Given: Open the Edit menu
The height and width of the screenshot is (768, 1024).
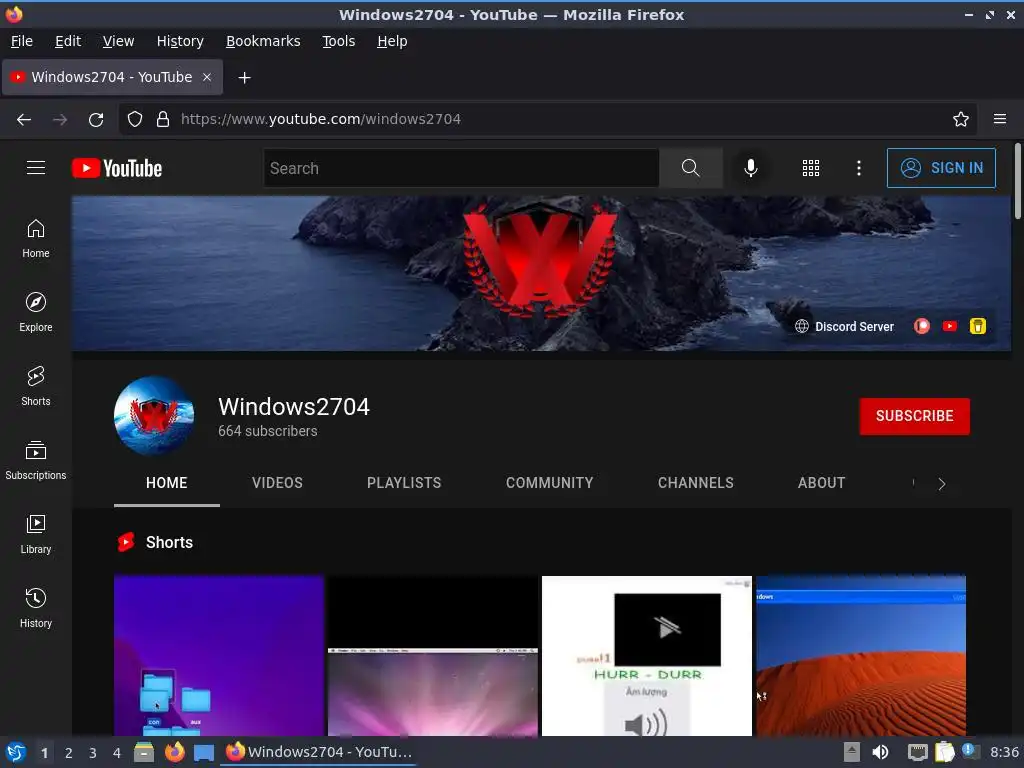Looking at the screenshot, I should pos(68,41).
